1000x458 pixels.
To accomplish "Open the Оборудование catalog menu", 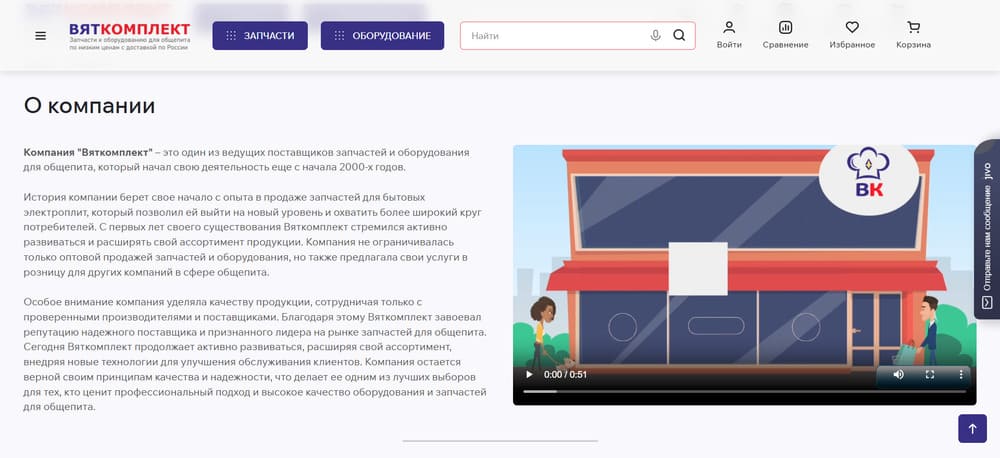I will pos(382,36).
